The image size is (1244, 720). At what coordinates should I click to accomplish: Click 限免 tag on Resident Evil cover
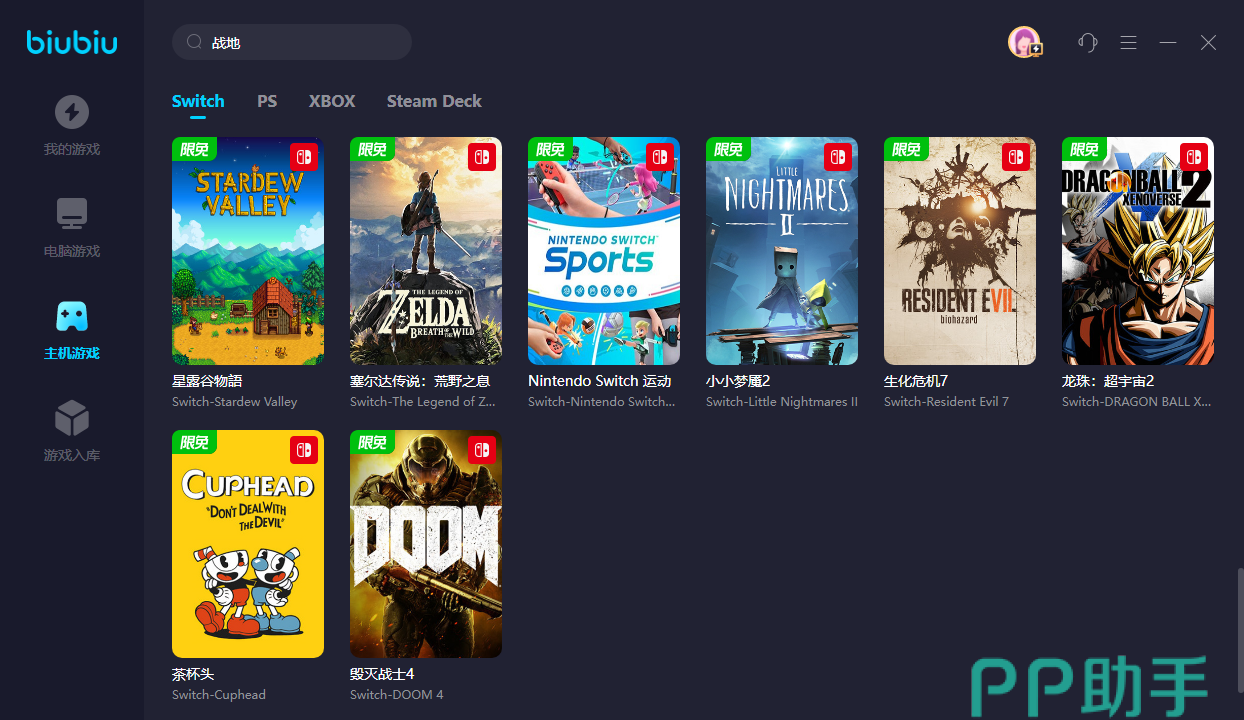(x=906, y=148)
